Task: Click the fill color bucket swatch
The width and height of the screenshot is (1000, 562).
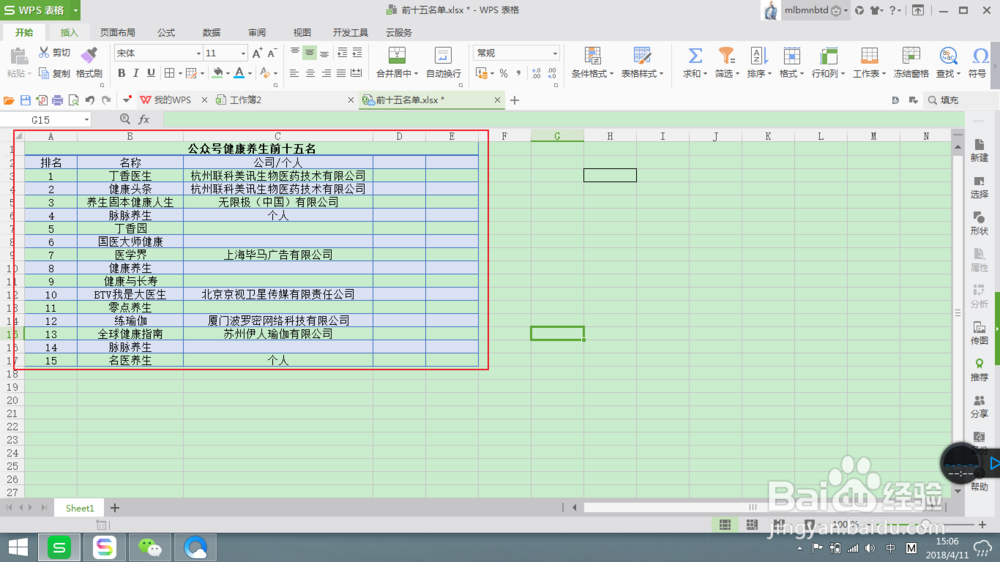Action: pos(218,73)
